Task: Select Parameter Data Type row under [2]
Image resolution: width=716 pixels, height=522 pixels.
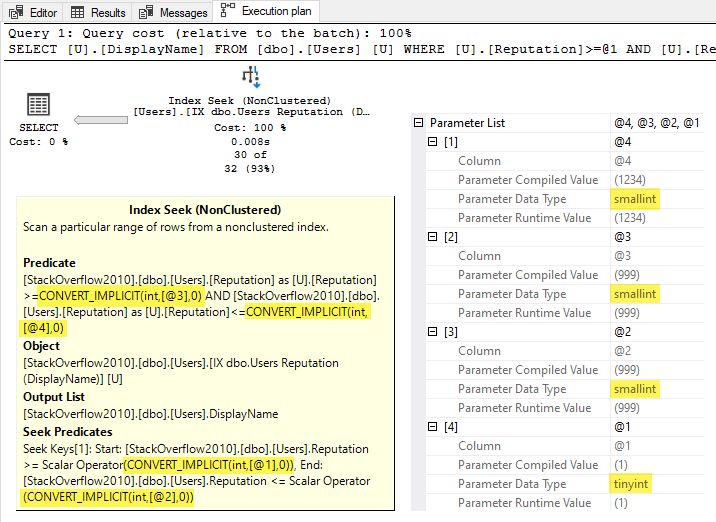Action: [x=564, y=294]
